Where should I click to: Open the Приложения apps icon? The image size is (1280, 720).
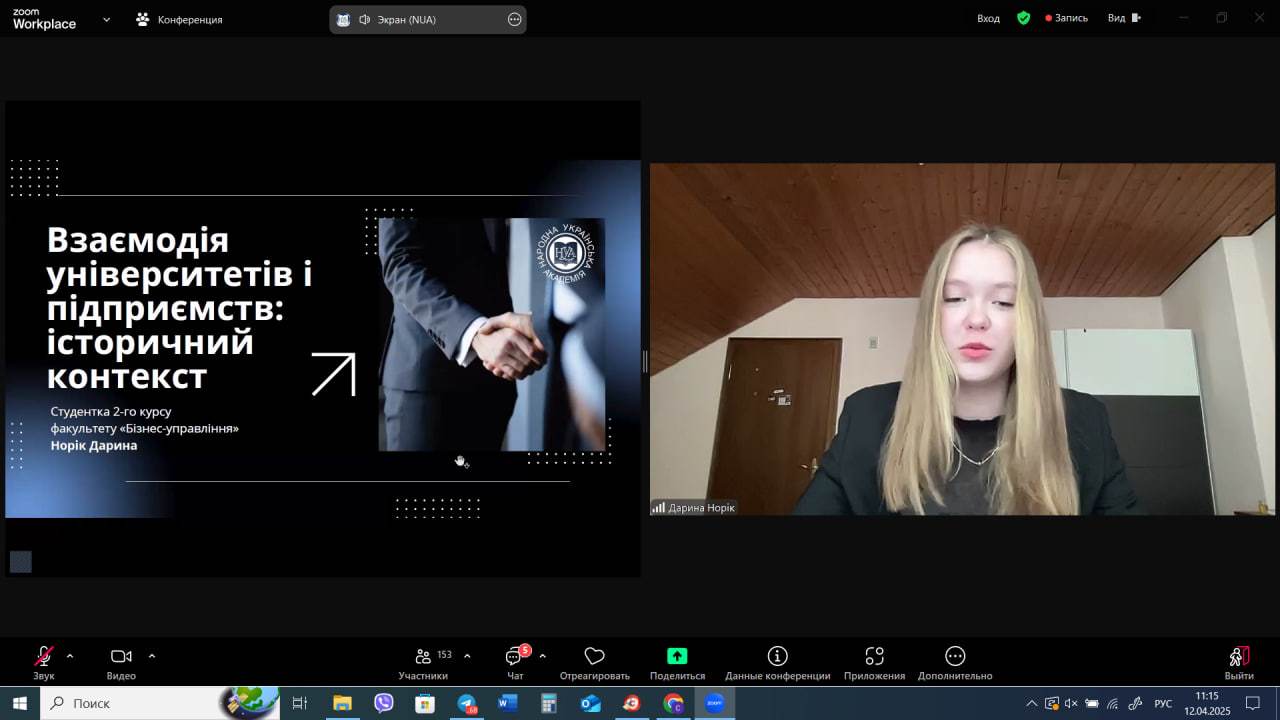coord(874,656)
